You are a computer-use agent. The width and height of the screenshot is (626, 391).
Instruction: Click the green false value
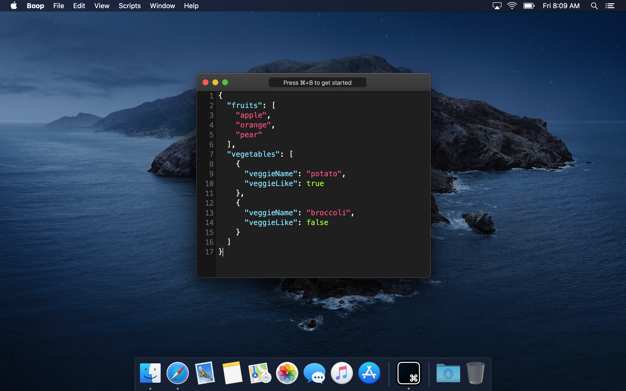(x=317, y=222)
